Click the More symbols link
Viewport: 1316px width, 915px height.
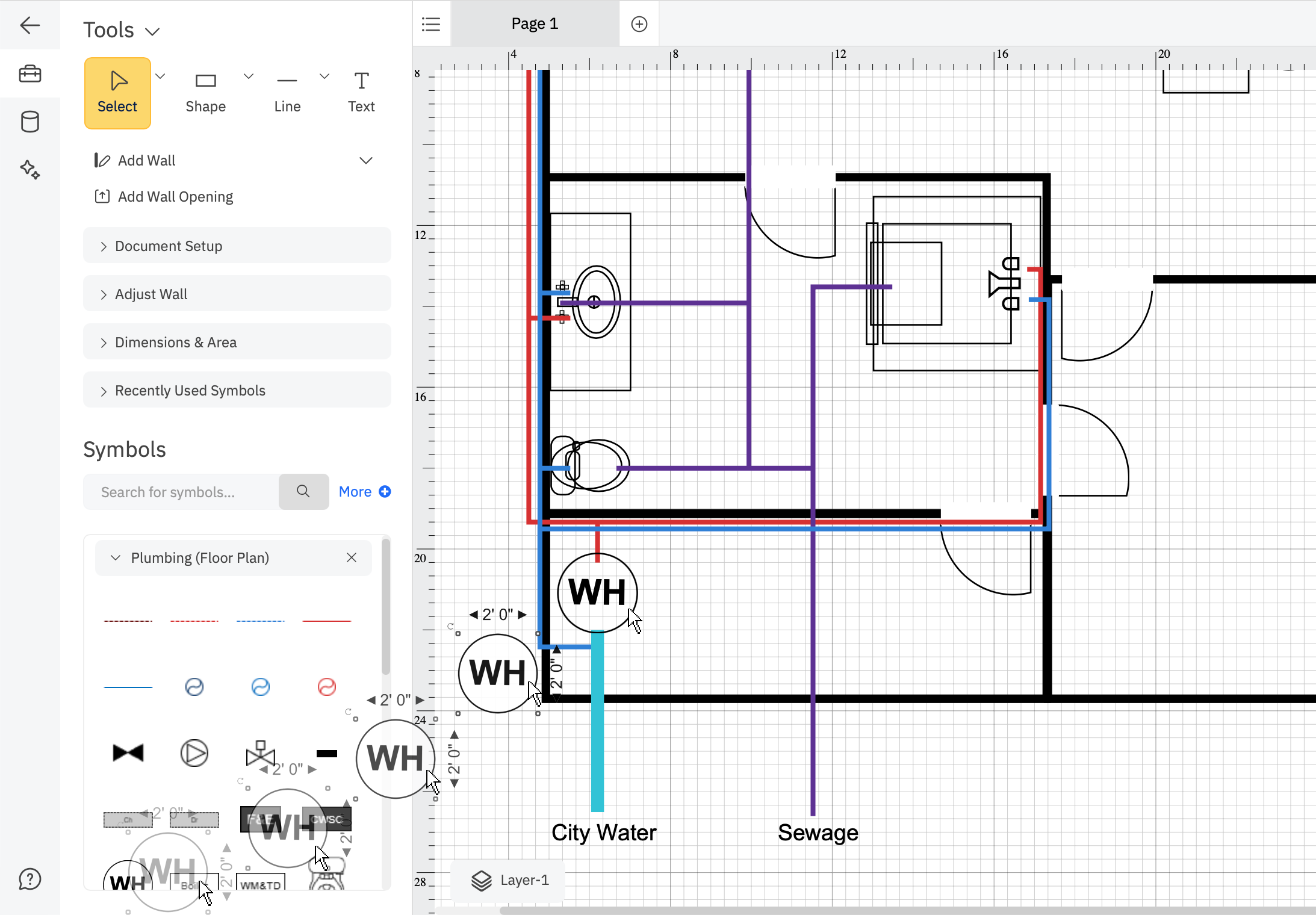(x=355, y=491)
